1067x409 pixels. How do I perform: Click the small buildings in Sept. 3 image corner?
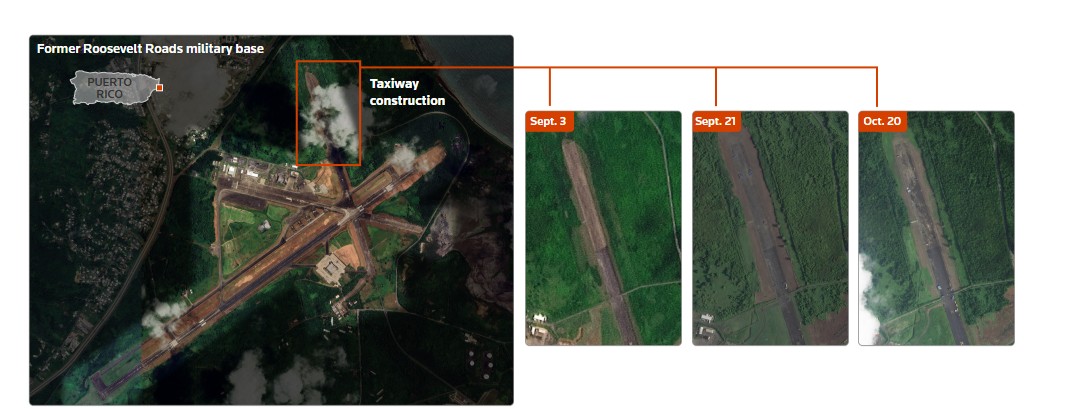click(540, 331)
